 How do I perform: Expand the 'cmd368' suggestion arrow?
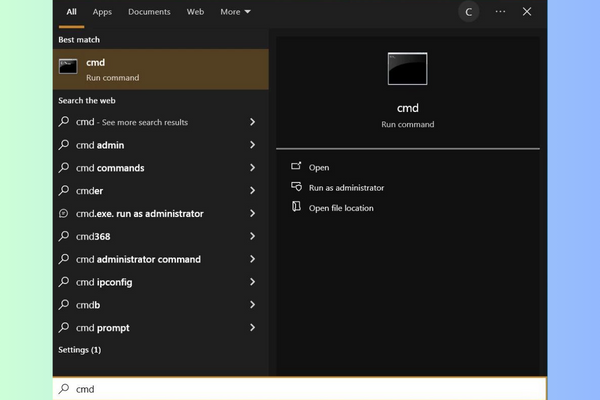click(252, 236)
